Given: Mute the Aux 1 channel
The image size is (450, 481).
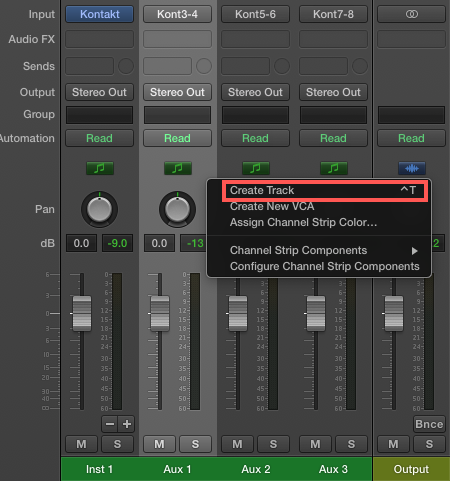Looking at the screenshot, I should tap(159, 444).
